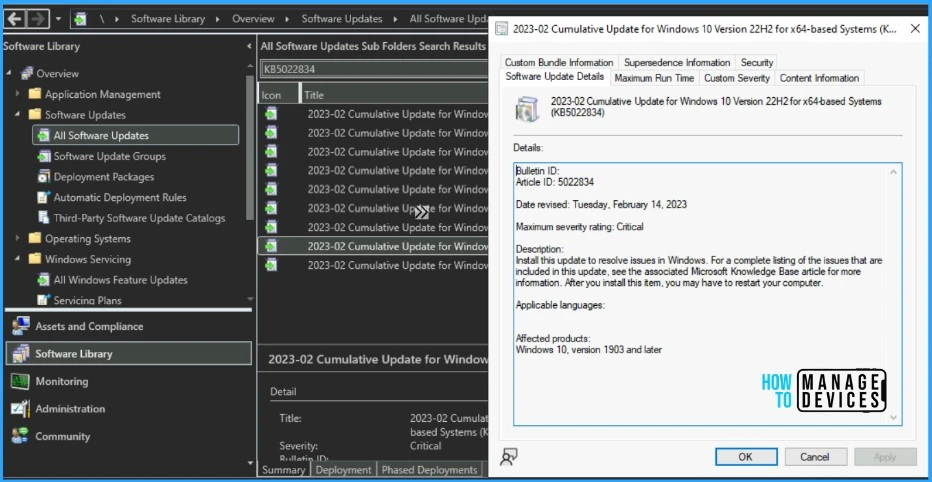
Task: Expand the Operating Systems node
Action: [x=18, y=238]
